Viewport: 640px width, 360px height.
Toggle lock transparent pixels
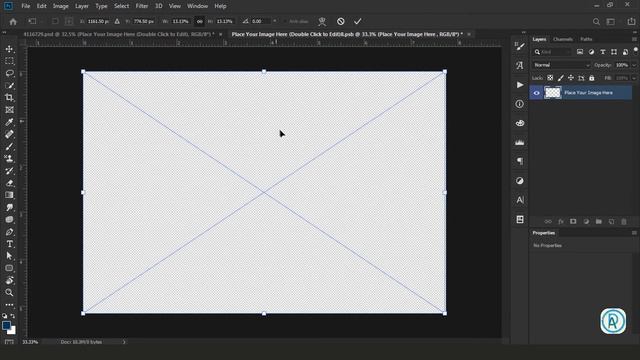(x=550, y=78)
